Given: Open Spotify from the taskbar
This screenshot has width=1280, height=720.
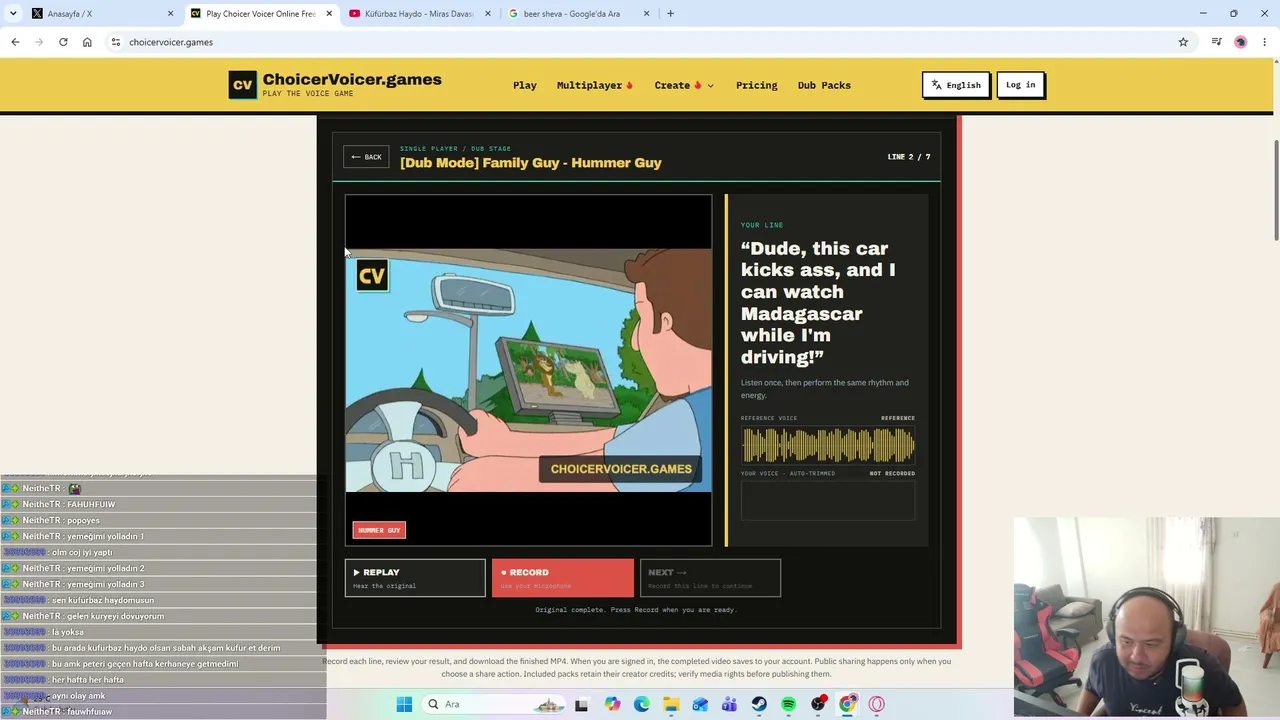Looking at the screenshot, I should [788, 704].
